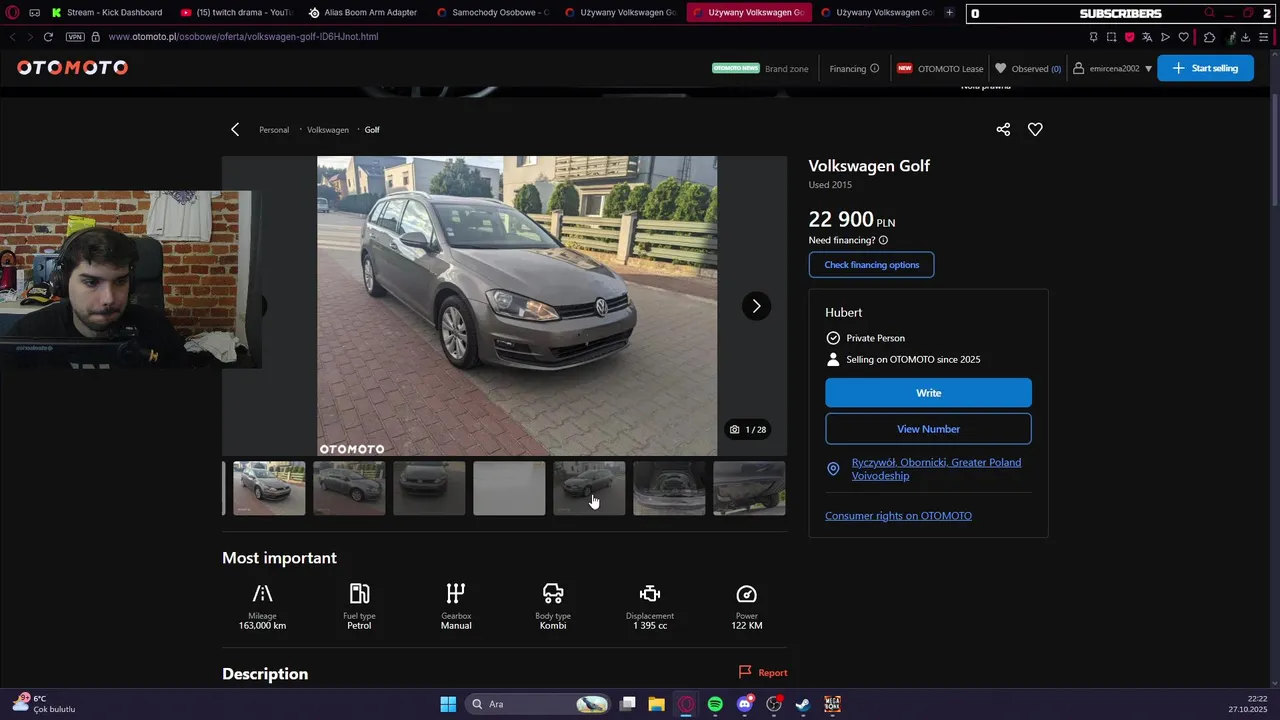Click the Write button to message seller

928,393
